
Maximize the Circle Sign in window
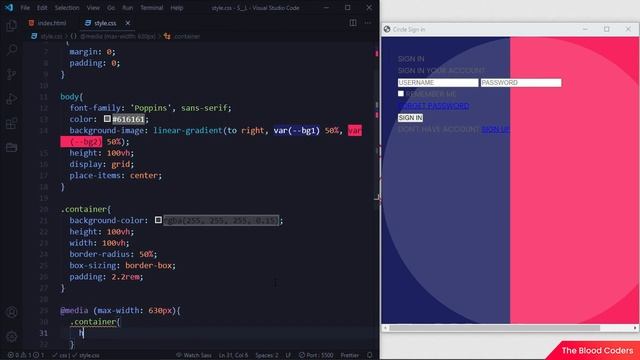click(607, 29)
